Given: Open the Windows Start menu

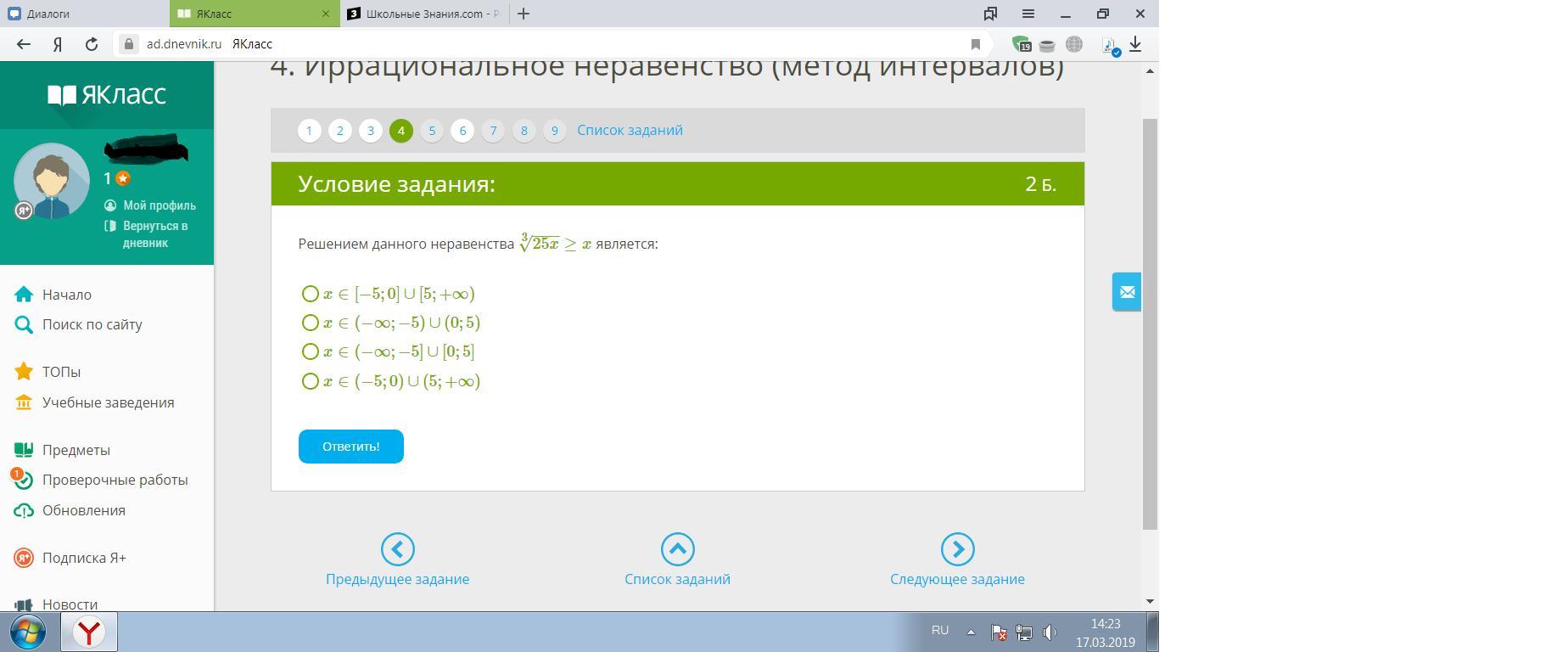Looking at the screenshot, I should pos(28,632).
